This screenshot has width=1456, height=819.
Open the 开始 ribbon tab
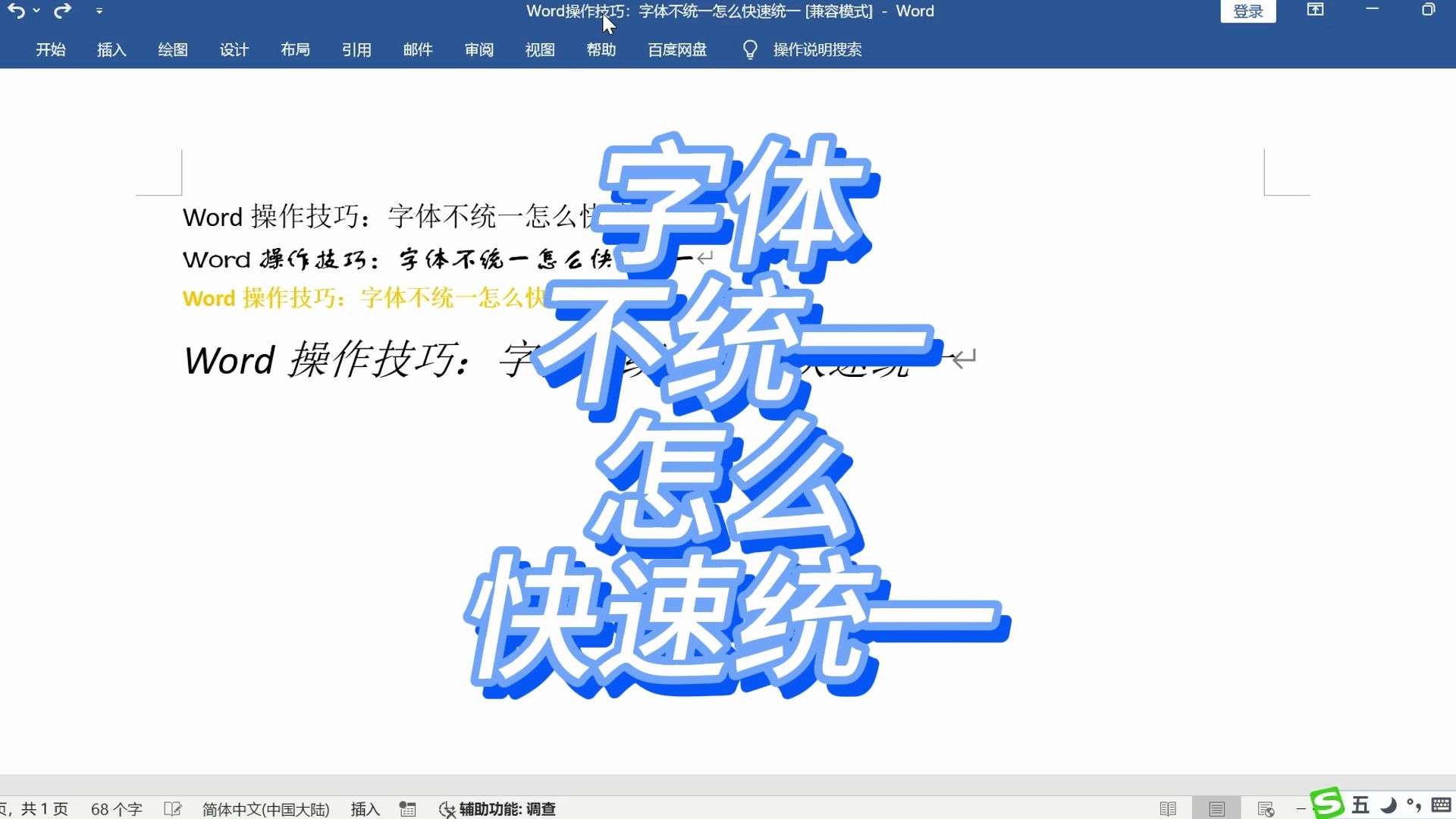51,49
